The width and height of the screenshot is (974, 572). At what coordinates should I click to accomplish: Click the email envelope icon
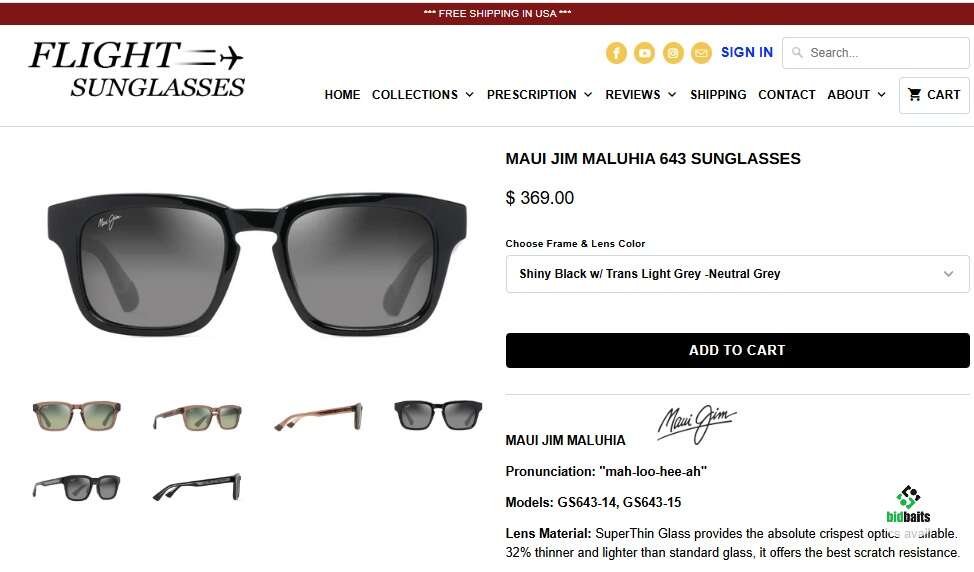tap(701, 53)
